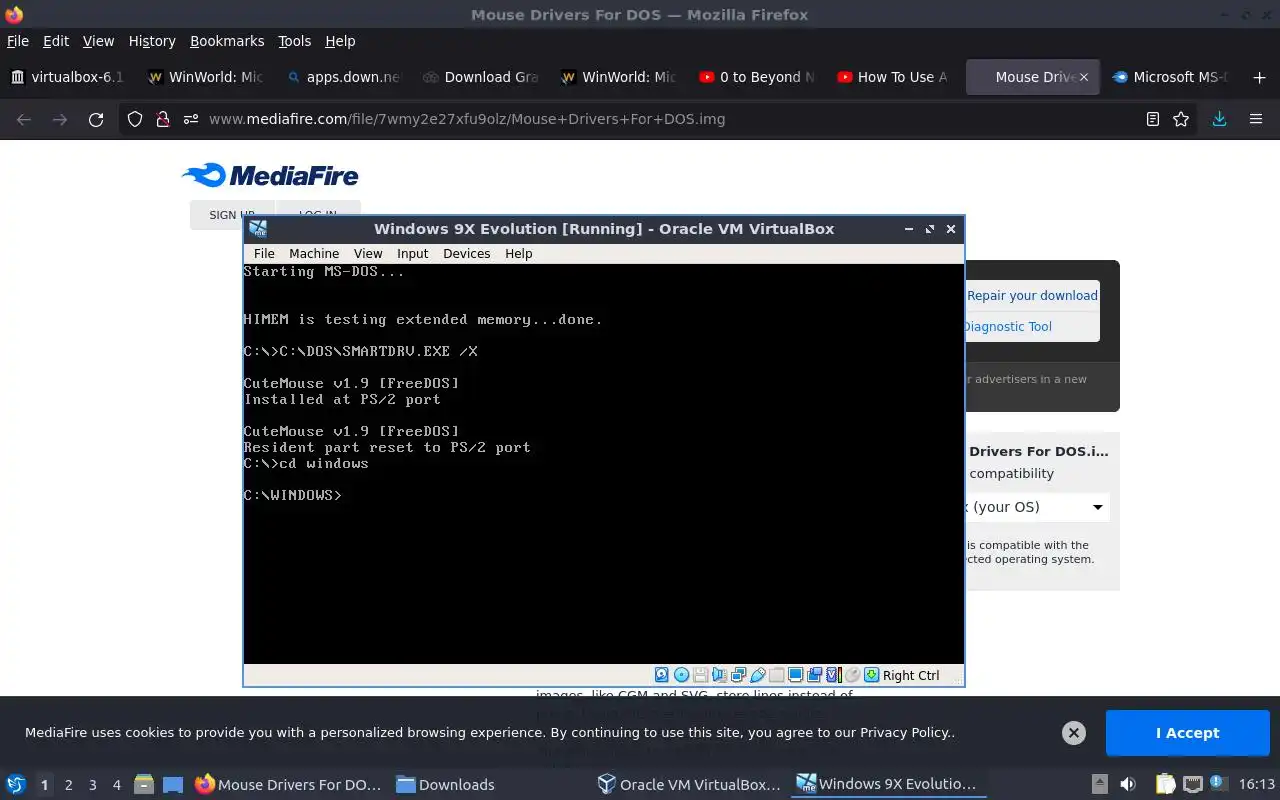
Task: Open the Firefox downloads panel
Action: click(x=1219, y=119)
